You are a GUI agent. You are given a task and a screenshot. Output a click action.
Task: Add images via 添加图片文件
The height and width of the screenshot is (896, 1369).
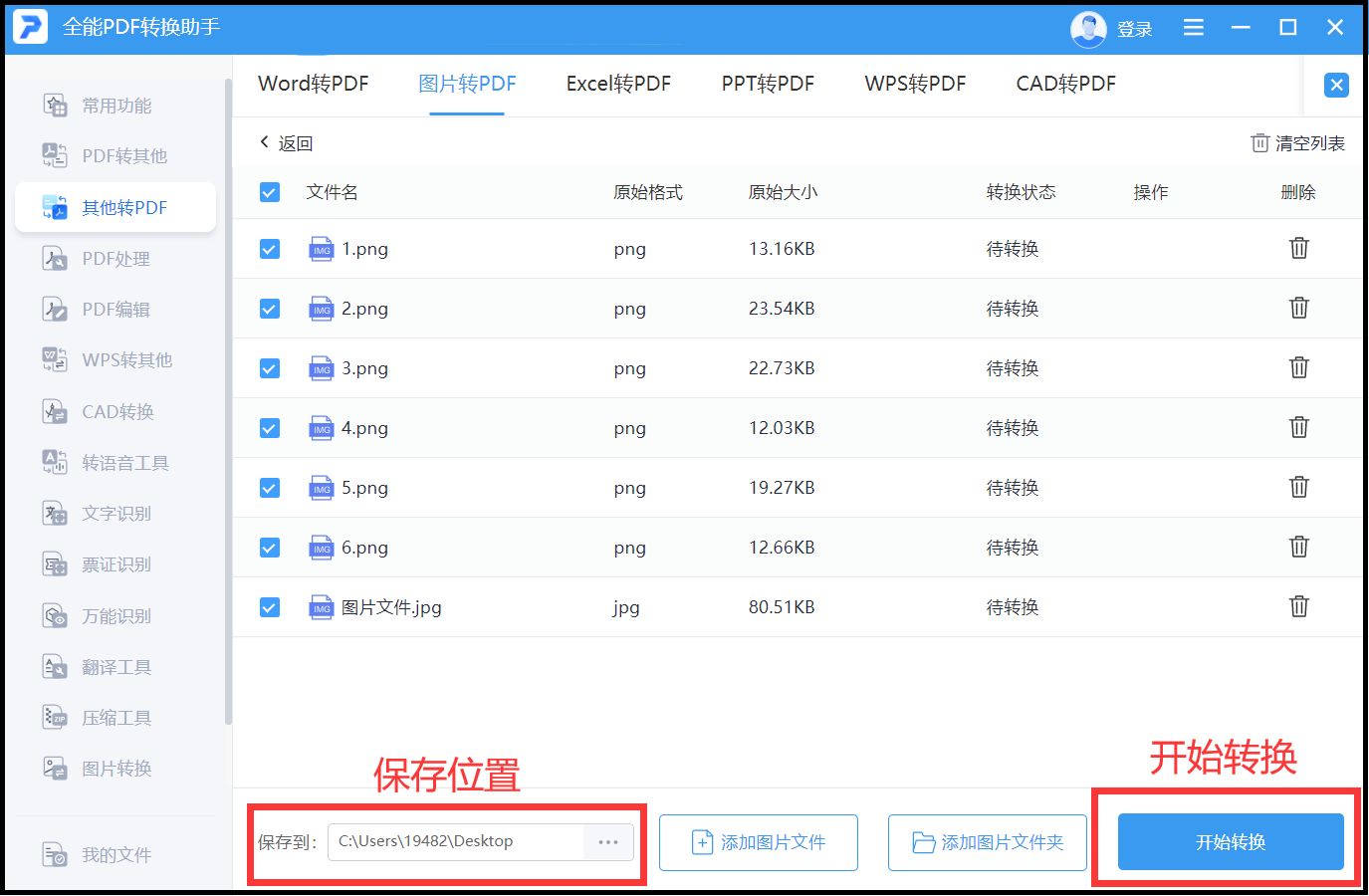759,842
